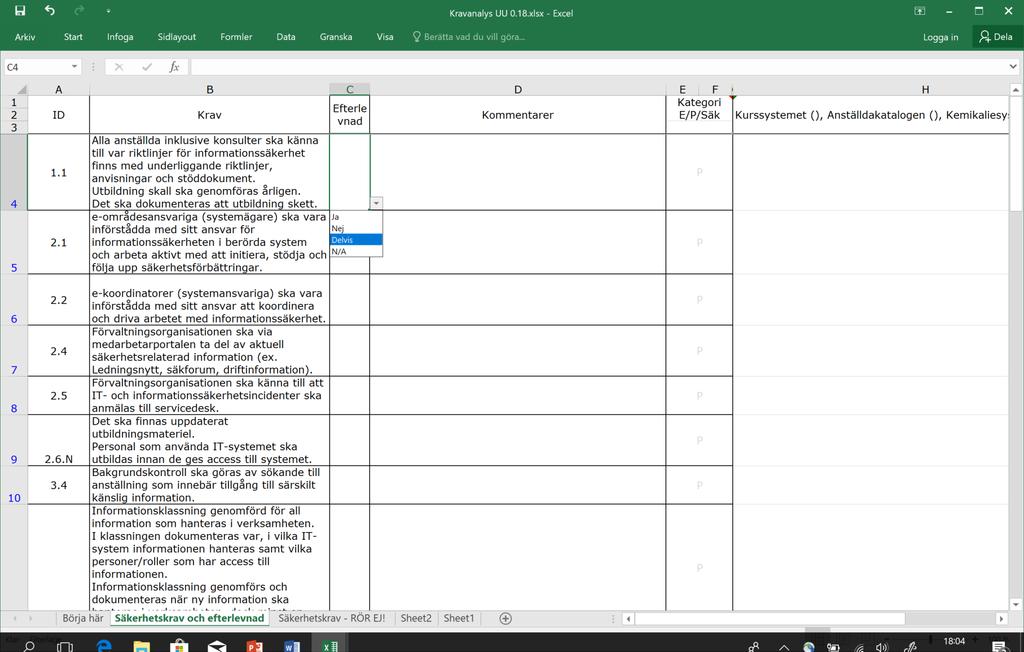
Task: Click the horizontal scrollbar left arrow
Action: point(628,618)
